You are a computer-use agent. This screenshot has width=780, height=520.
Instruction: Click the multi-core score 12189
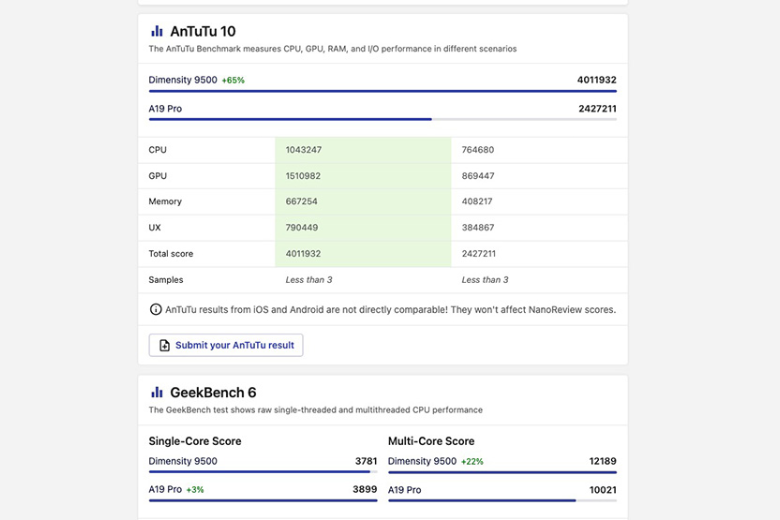(603, 461)
